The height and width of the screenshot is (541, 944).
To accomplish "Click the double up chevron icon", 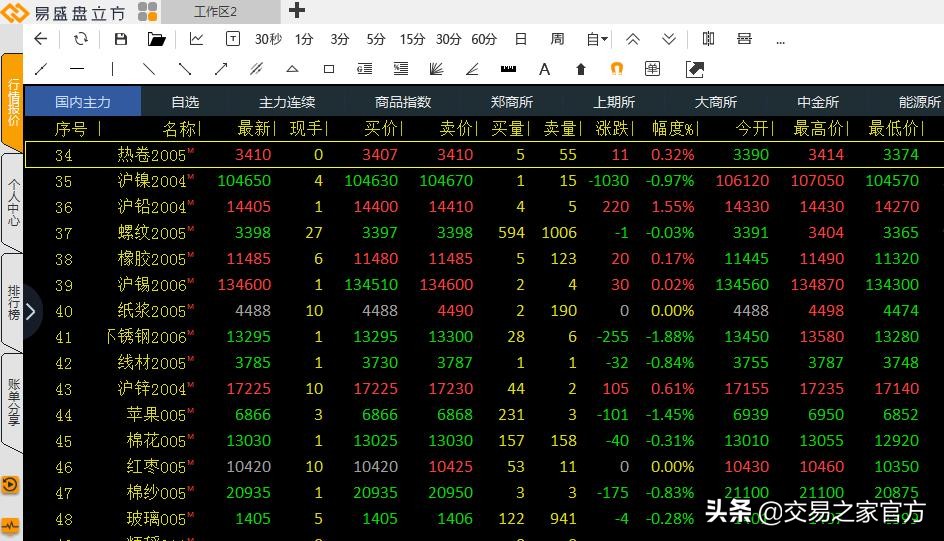I will (632, 39).
